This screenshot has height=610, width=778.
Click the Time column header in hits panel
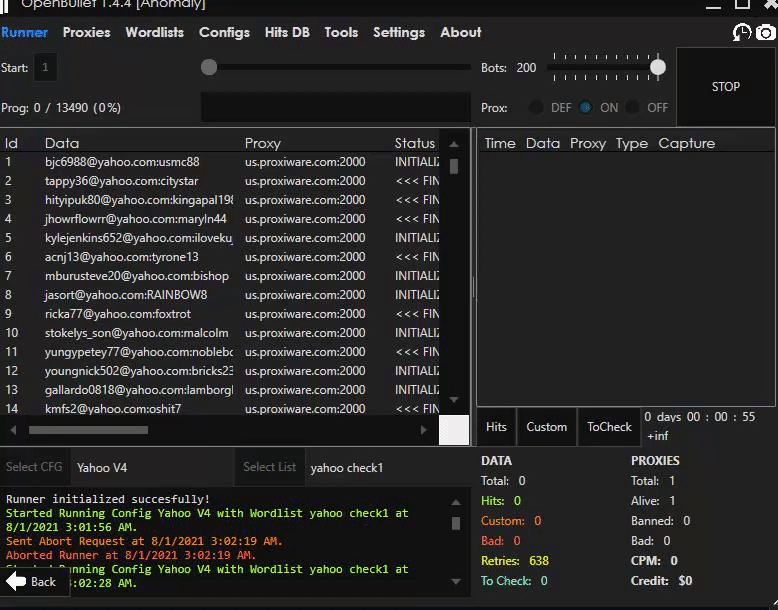pos(500,143)
